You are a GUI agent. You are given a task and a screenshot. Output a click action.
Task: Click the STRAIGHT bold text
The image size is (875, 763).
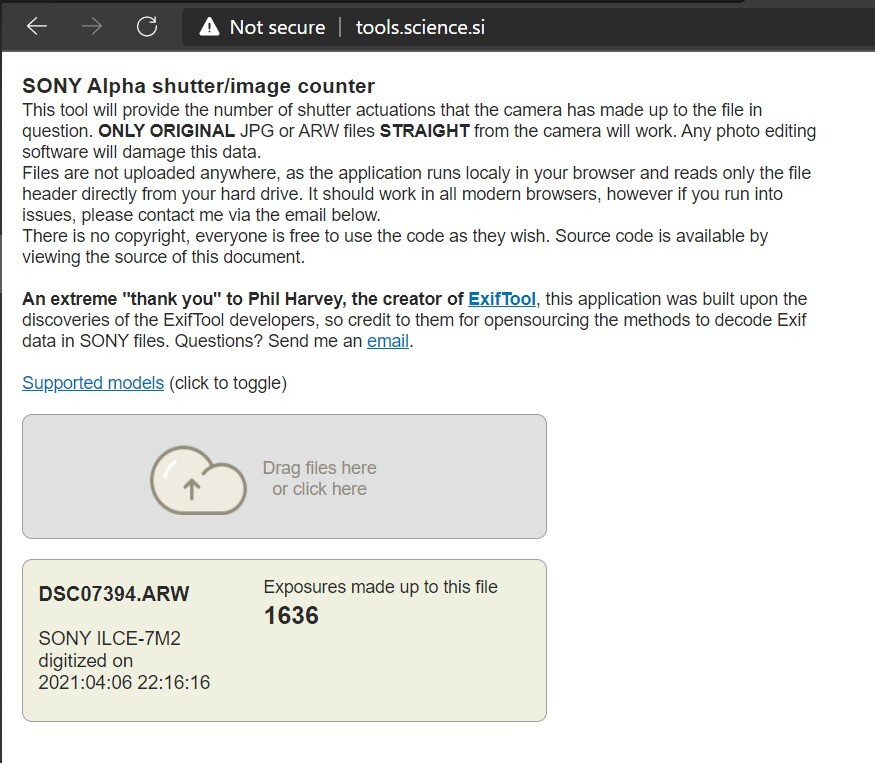pyautogui.click(x=425, y=131)
